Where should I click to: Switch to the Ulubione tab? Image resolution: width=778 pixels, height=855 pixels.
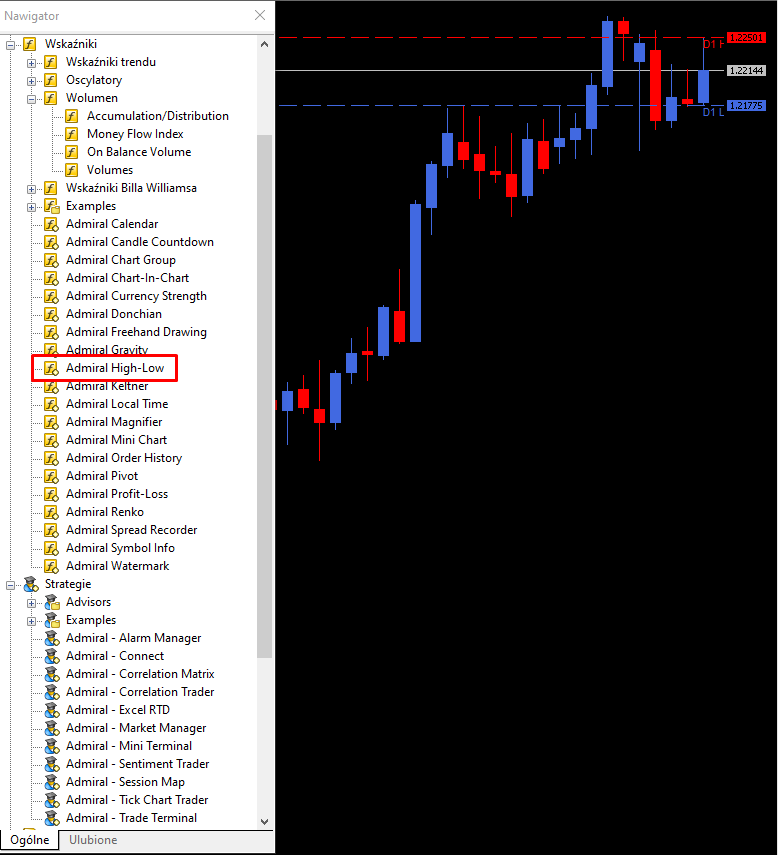[x=93, y=840]
